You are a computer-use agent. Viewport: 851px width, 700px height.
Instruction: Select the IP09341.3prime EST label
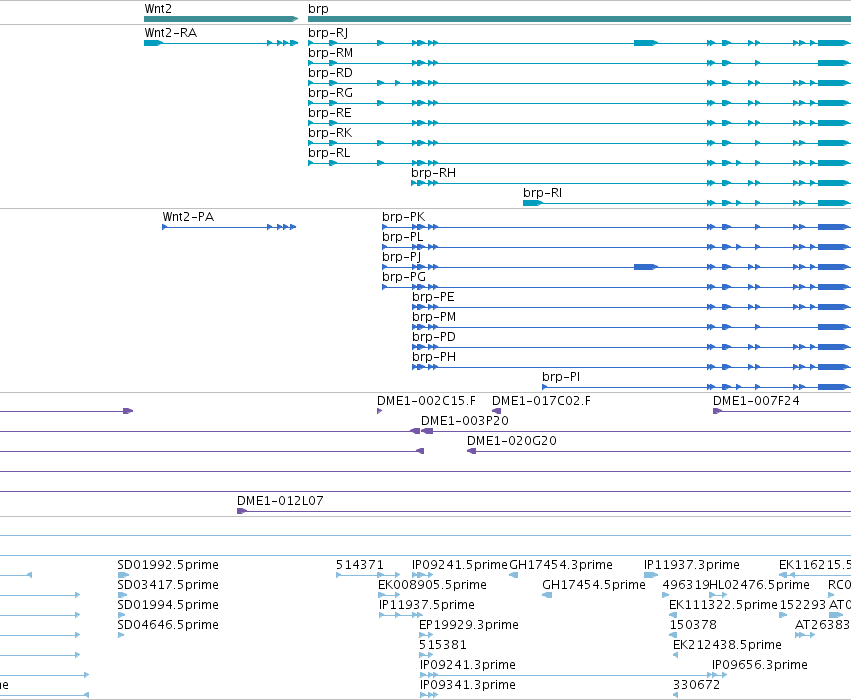(x=467, y=686)
